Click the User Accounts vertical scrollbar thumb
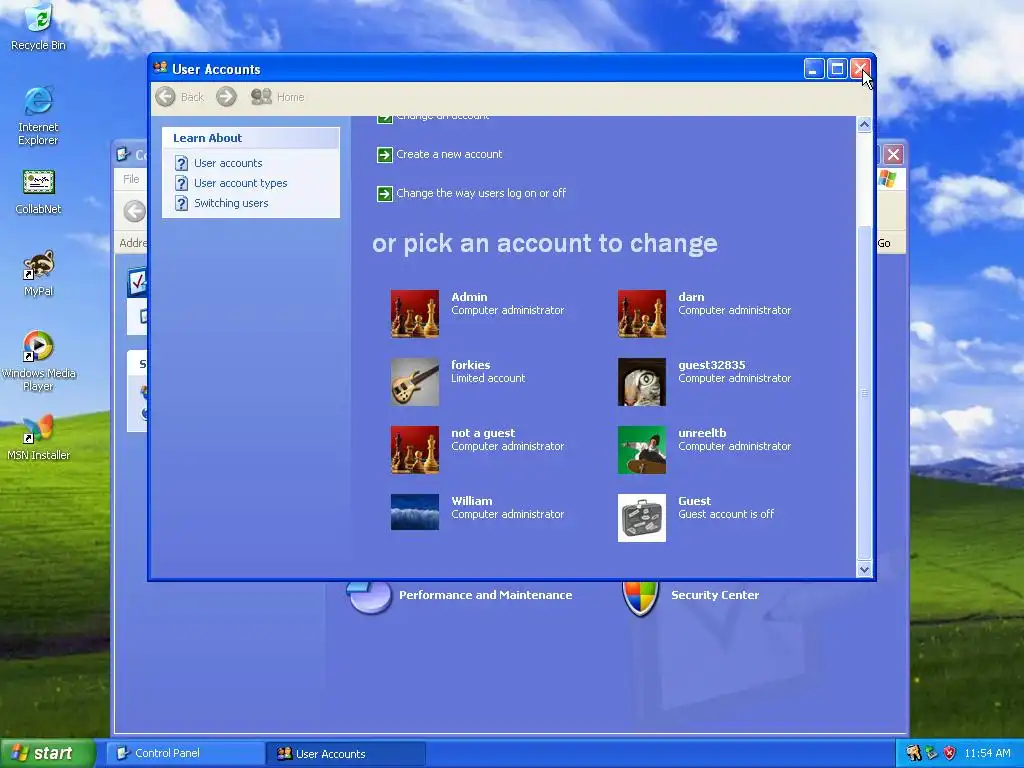 864,392
